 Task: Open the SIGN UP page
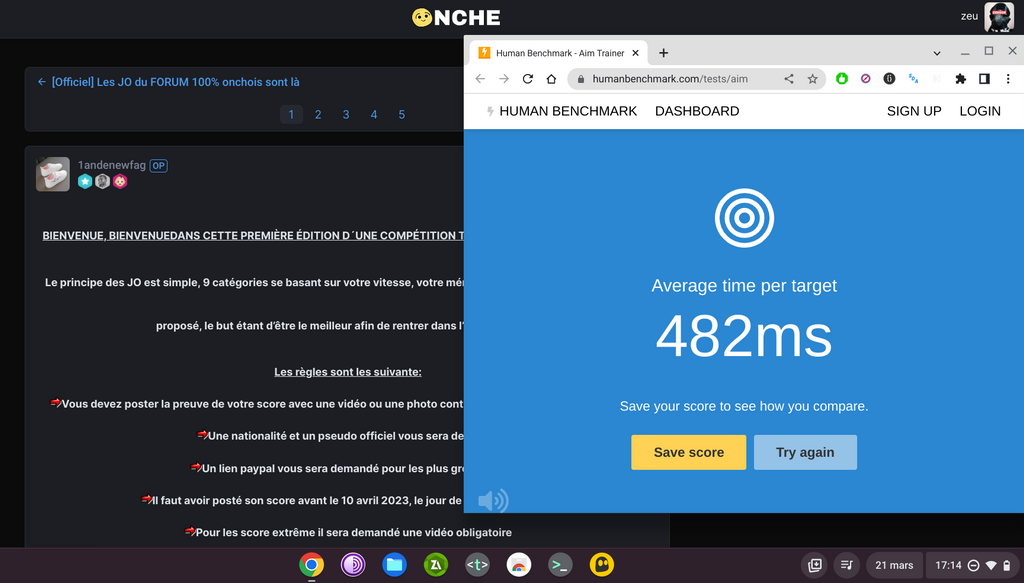(914, 111)
